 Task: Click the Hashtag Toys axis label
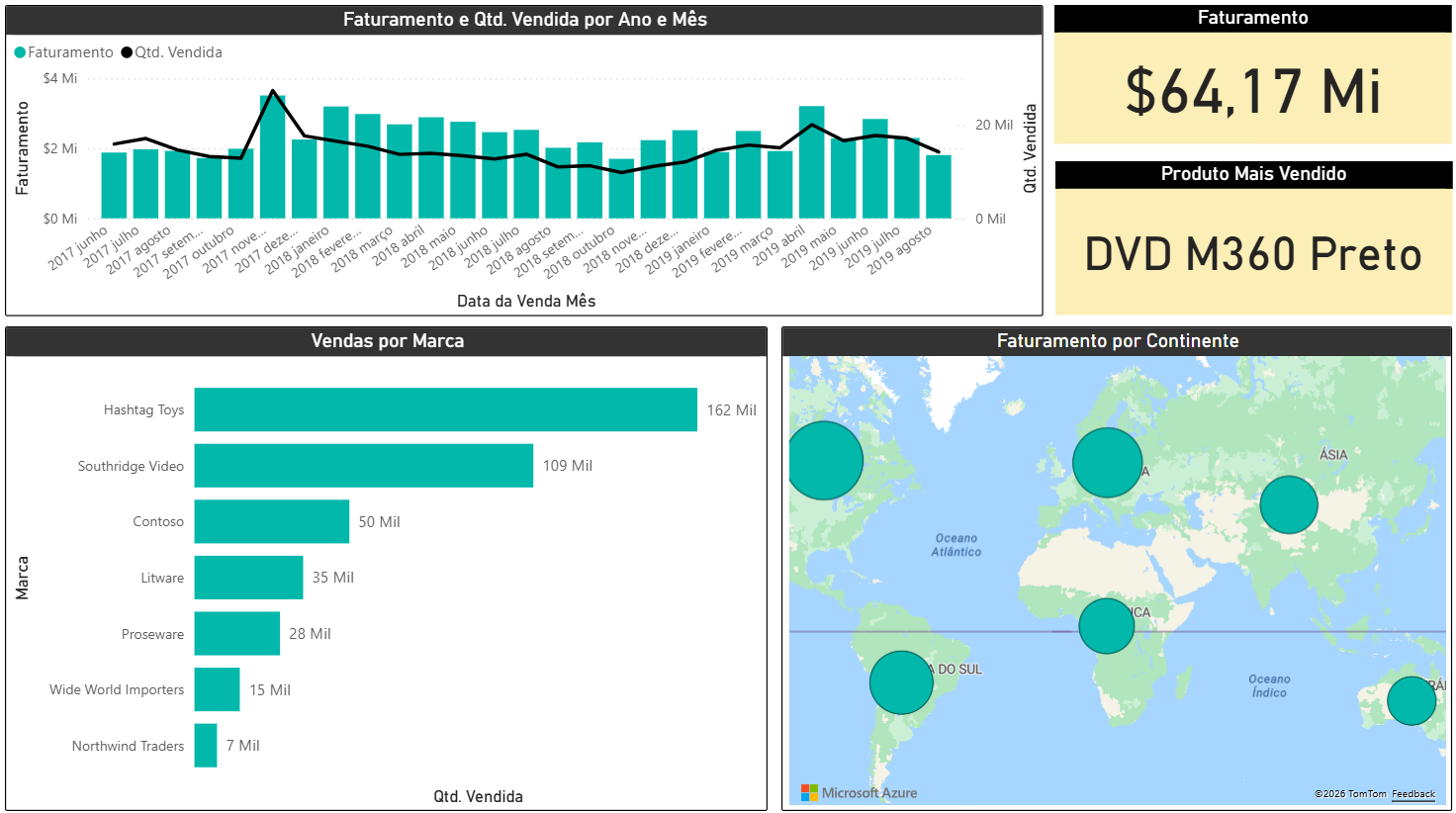143,409
